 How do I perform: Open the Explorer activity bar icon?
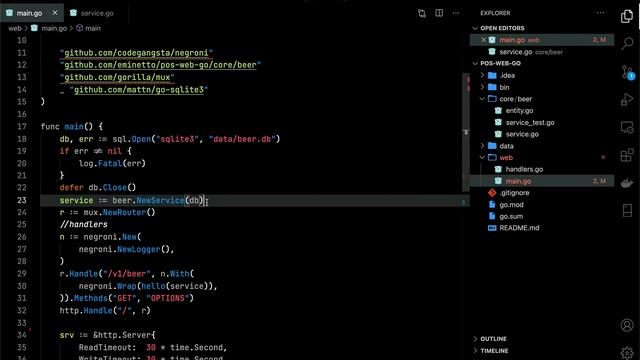point(627,16)
